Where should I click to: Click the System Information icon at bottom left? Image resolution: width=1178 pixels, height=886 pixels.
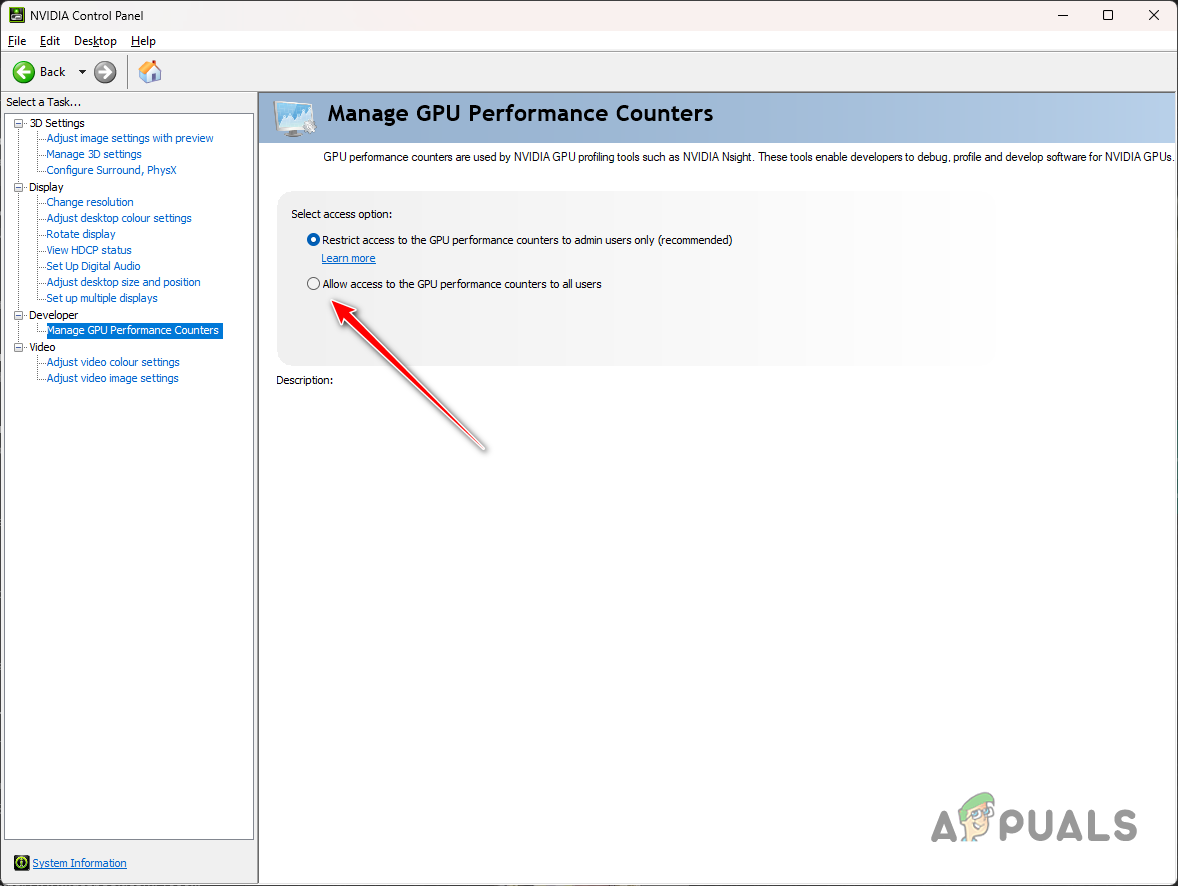click(x=22, y=863)
